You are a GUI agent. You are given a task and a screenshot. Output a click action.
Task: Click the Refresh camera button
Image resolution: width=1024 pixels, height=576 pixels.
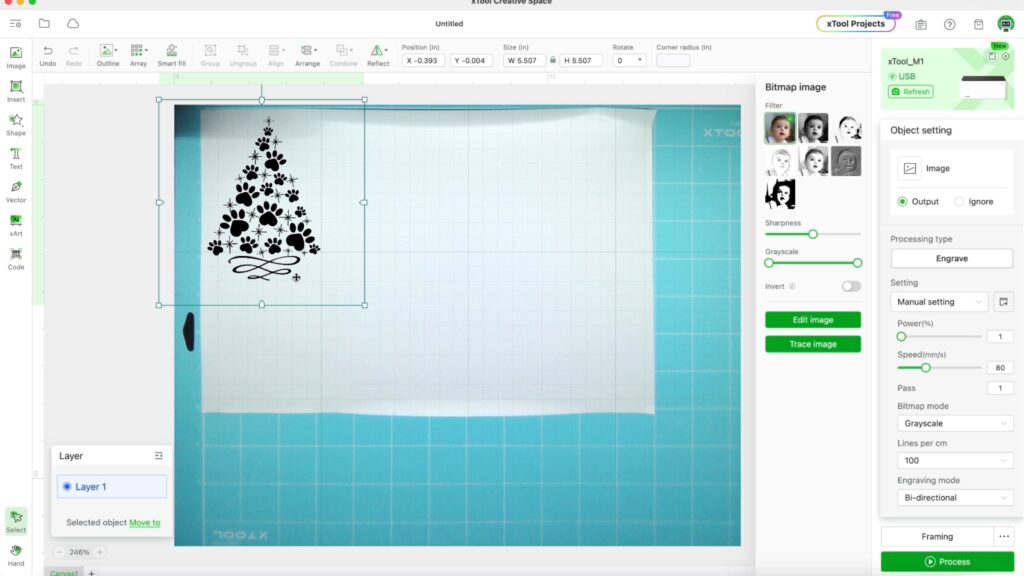coord(910,91)
